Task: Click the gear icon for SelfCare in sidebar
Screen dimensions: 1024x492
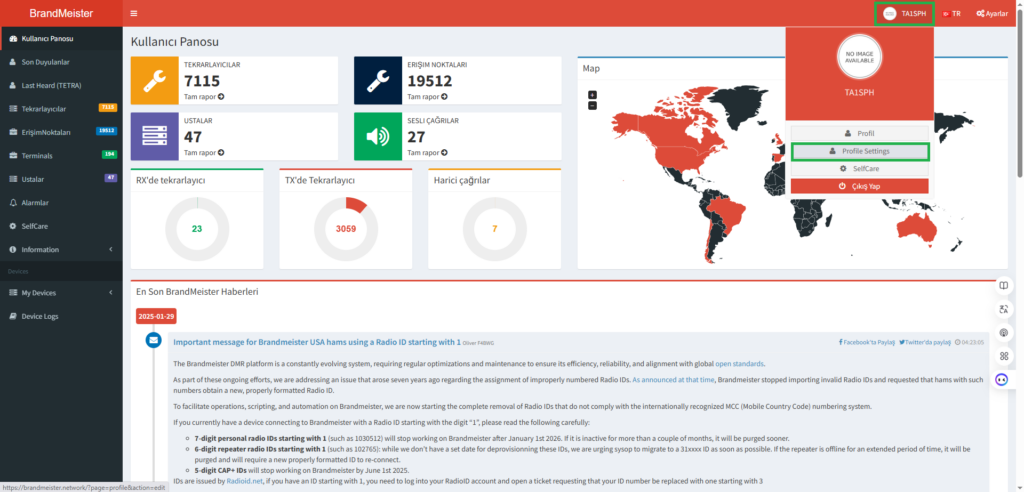Action: click(13, 226)
